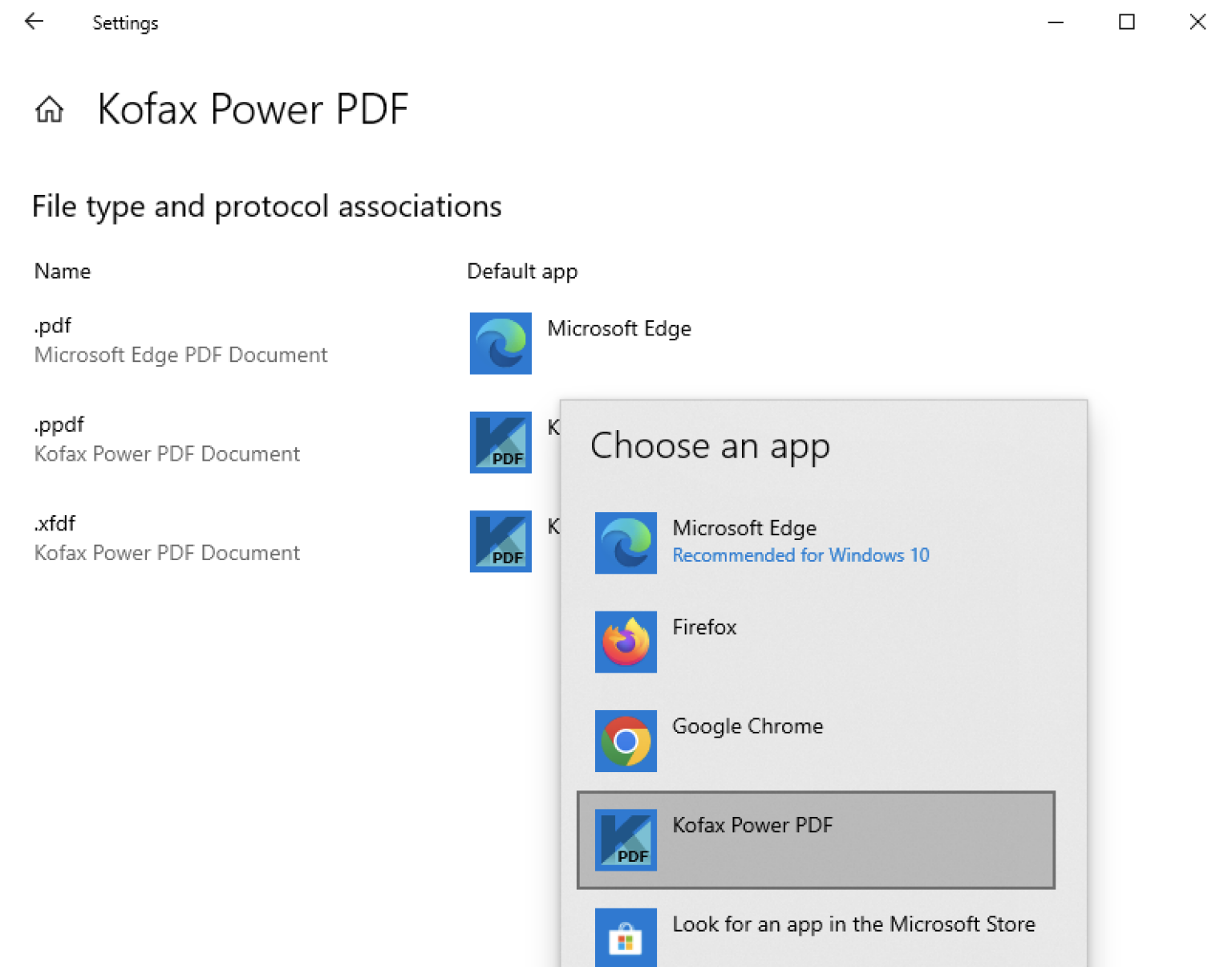
Task: Click the Microsoft Edge icon beside .pdf
Action: [500, 343]
